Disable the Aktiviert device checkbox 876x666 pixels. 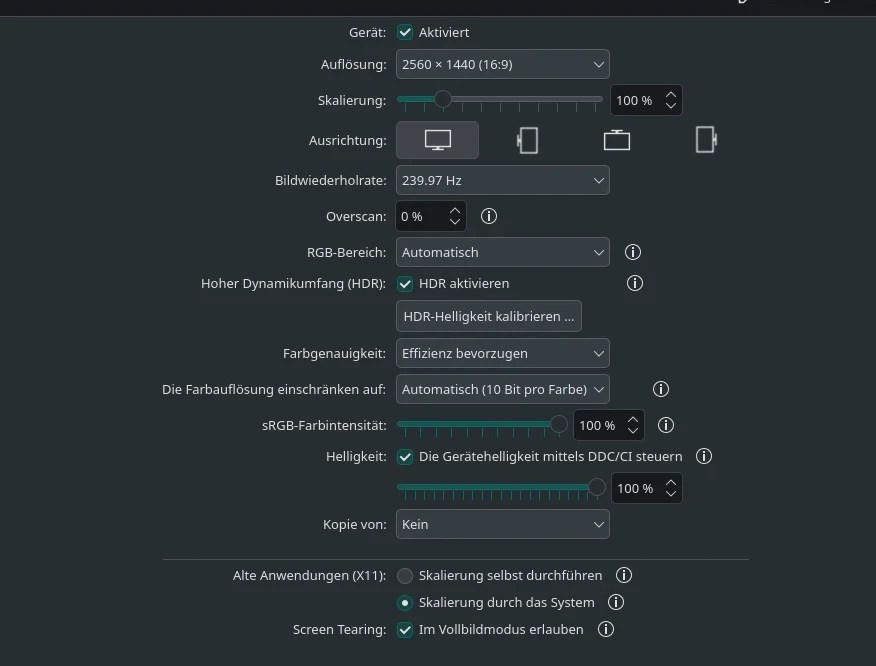click(x=405, y=32)
